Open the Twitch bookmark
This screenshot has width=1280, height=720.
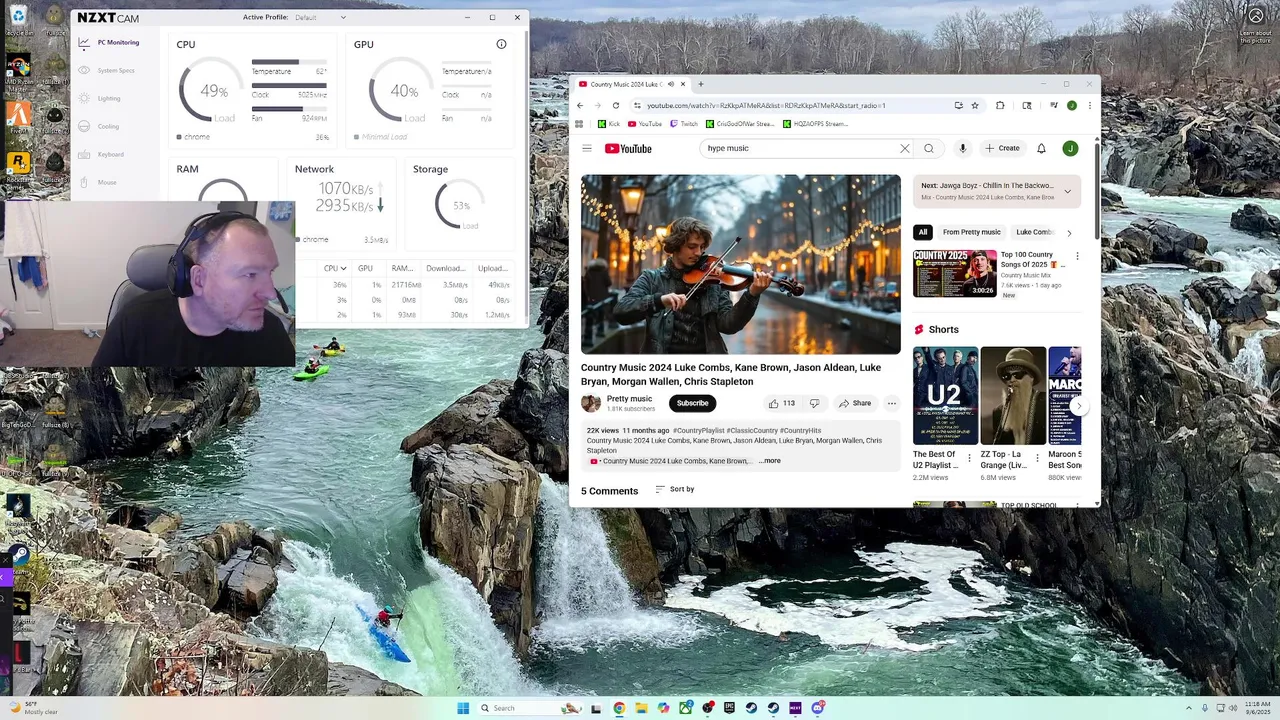pyautogui.click(x=684, y=124)
